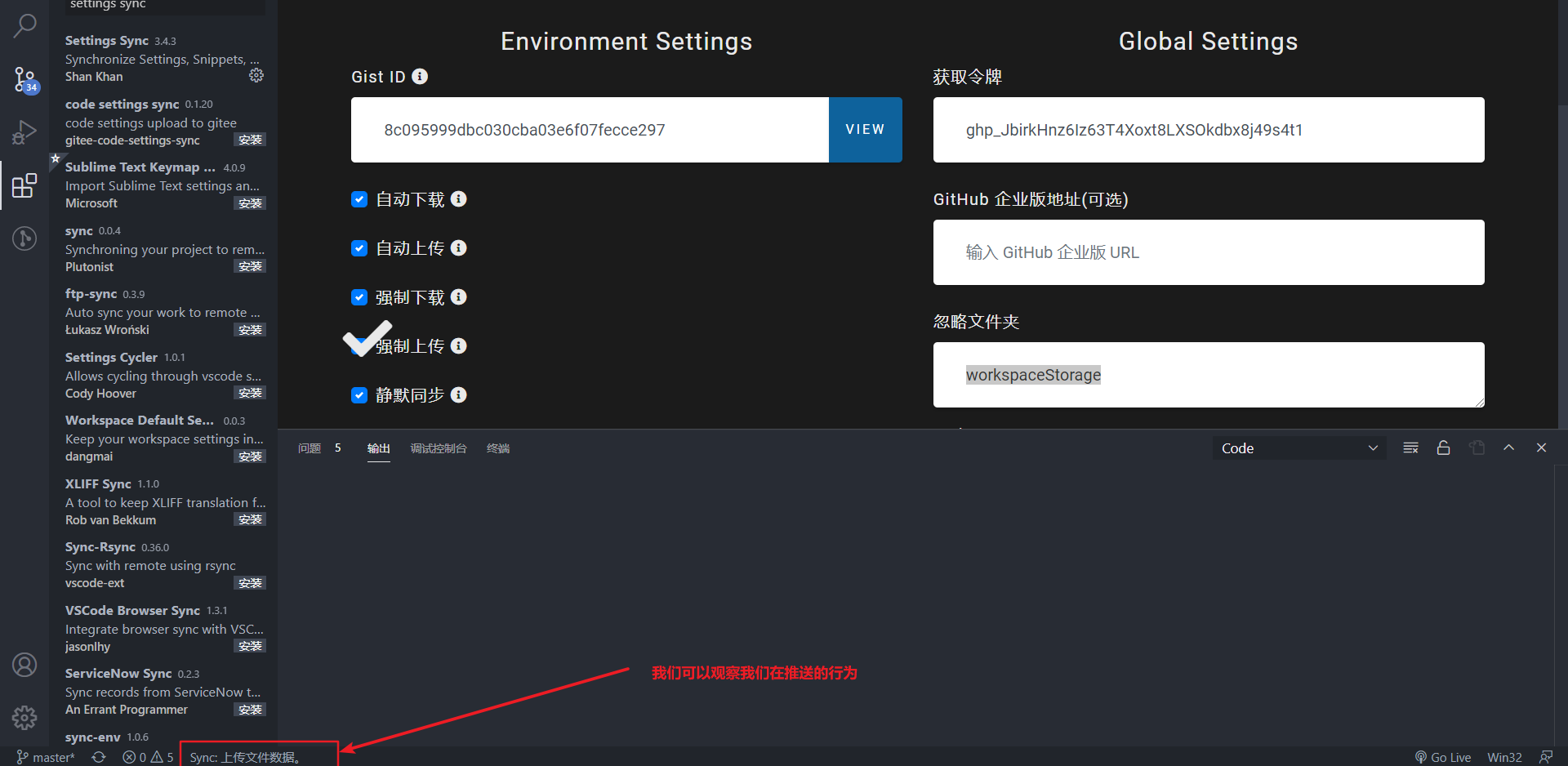Viewport: 1568px width, 766px height.
Task: Click the Gist ID input field
Action: pos(590,130)
